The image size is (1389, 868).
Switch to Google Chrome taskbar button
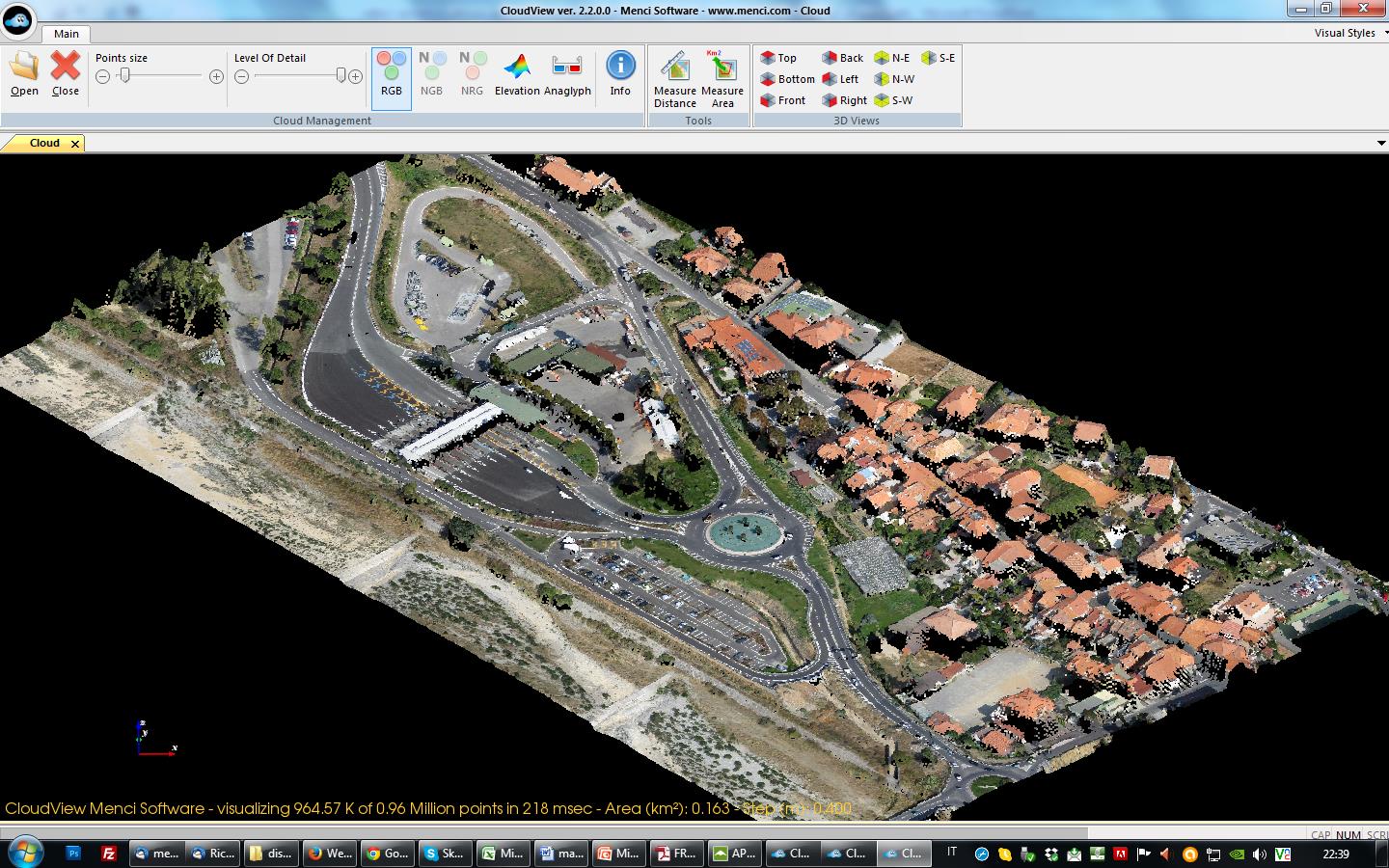click(x=387, y=854)
